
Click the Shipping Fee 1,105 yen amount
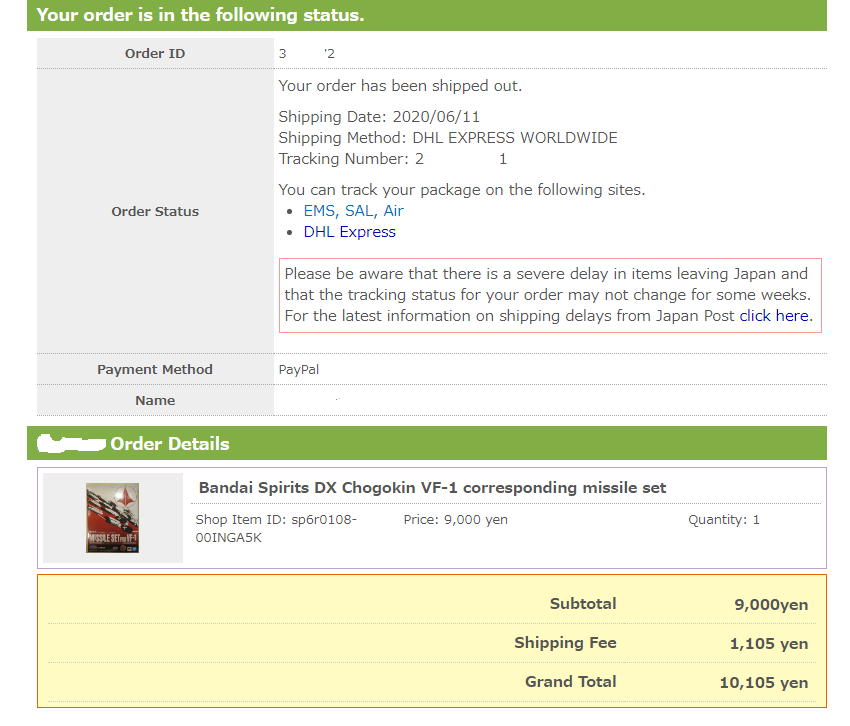point(769,644)
